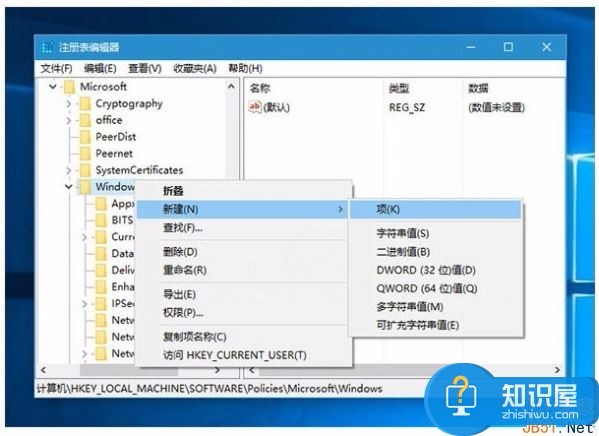Open the 收藏夹(A) menu

coord(195,69)
